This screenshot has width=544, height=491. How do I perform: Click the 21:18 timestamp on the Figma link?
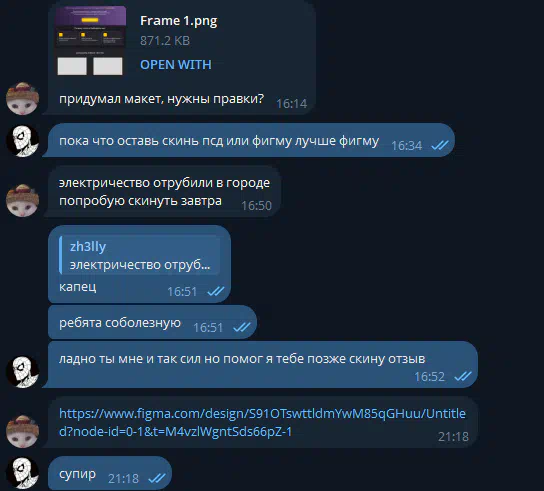coord(453,437)
